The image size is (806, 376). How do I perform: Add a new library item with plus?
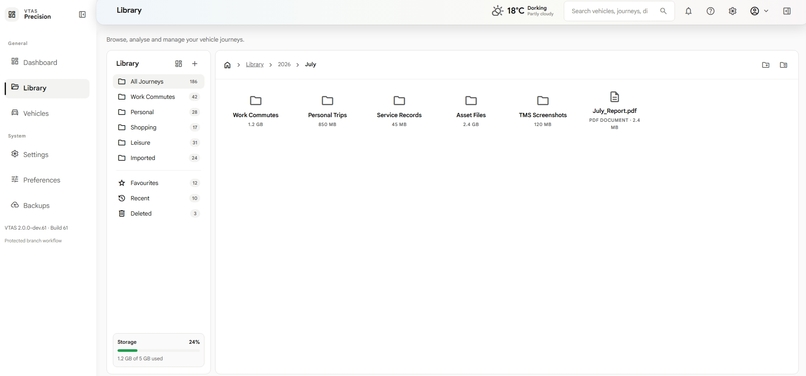194,64
